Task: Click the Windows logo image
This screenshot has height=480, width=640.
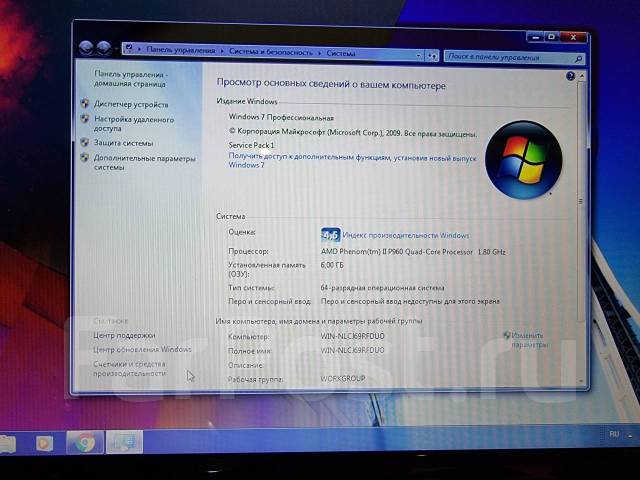Action: coord(524,160)
